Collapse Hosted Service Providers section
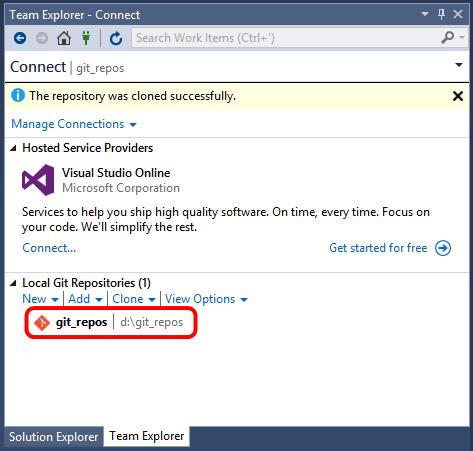The height and width of the screenshot is (451, 473). pos(13,148)
